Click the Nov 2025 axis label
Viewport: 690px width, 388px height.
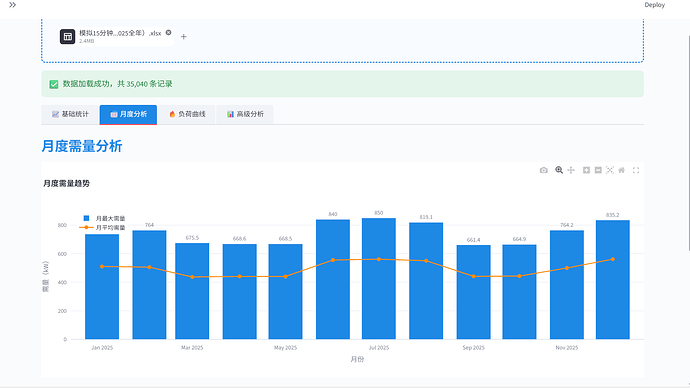coord(567,348)
